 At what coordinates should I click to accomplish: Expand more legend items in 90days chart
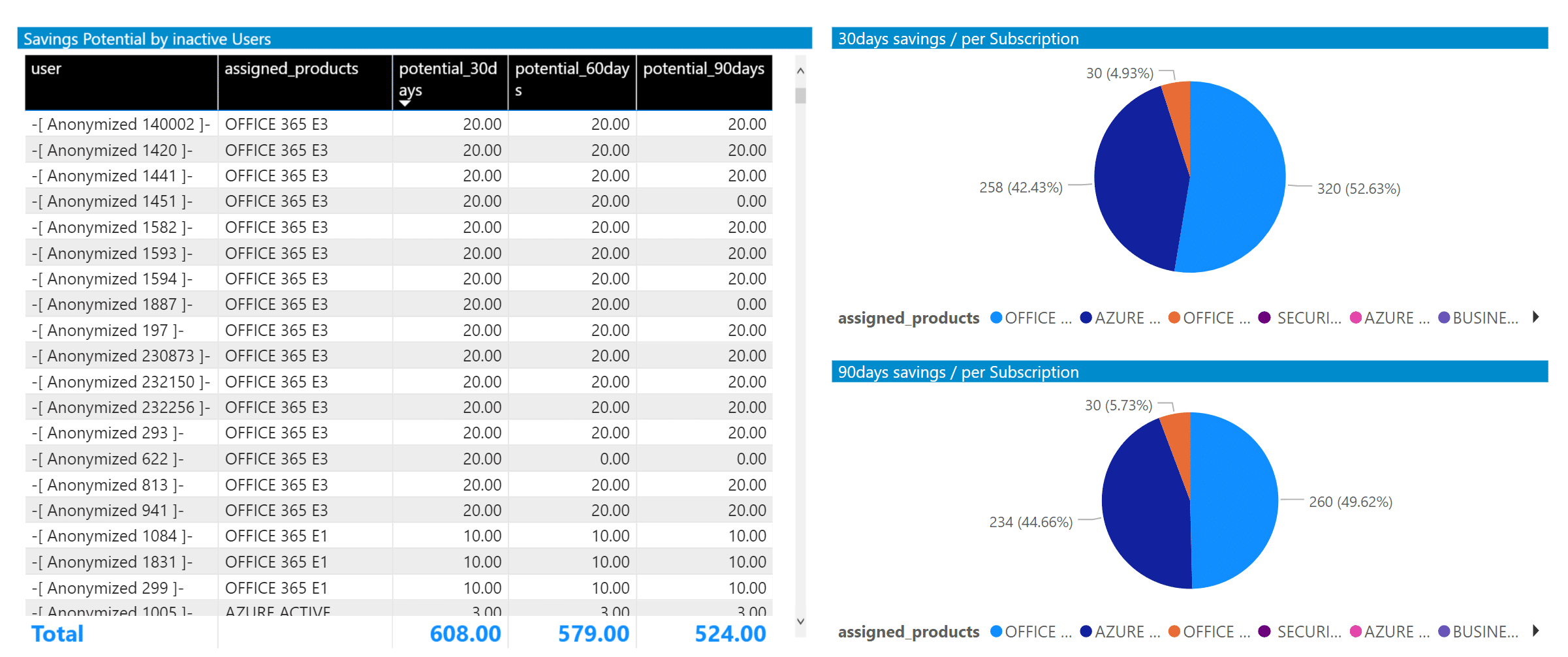(x=1535, y=631)
